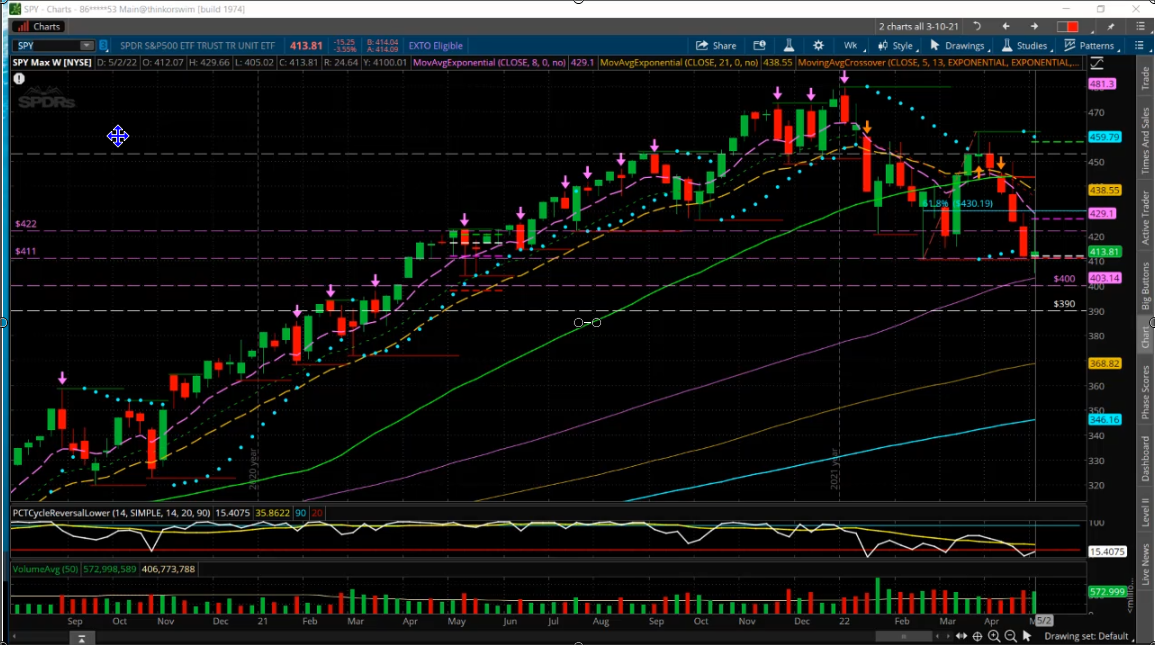This screenshot has width=1155, height=645.
Task: Click the 438.55 orange price bubble
Action: [1104, 190]
